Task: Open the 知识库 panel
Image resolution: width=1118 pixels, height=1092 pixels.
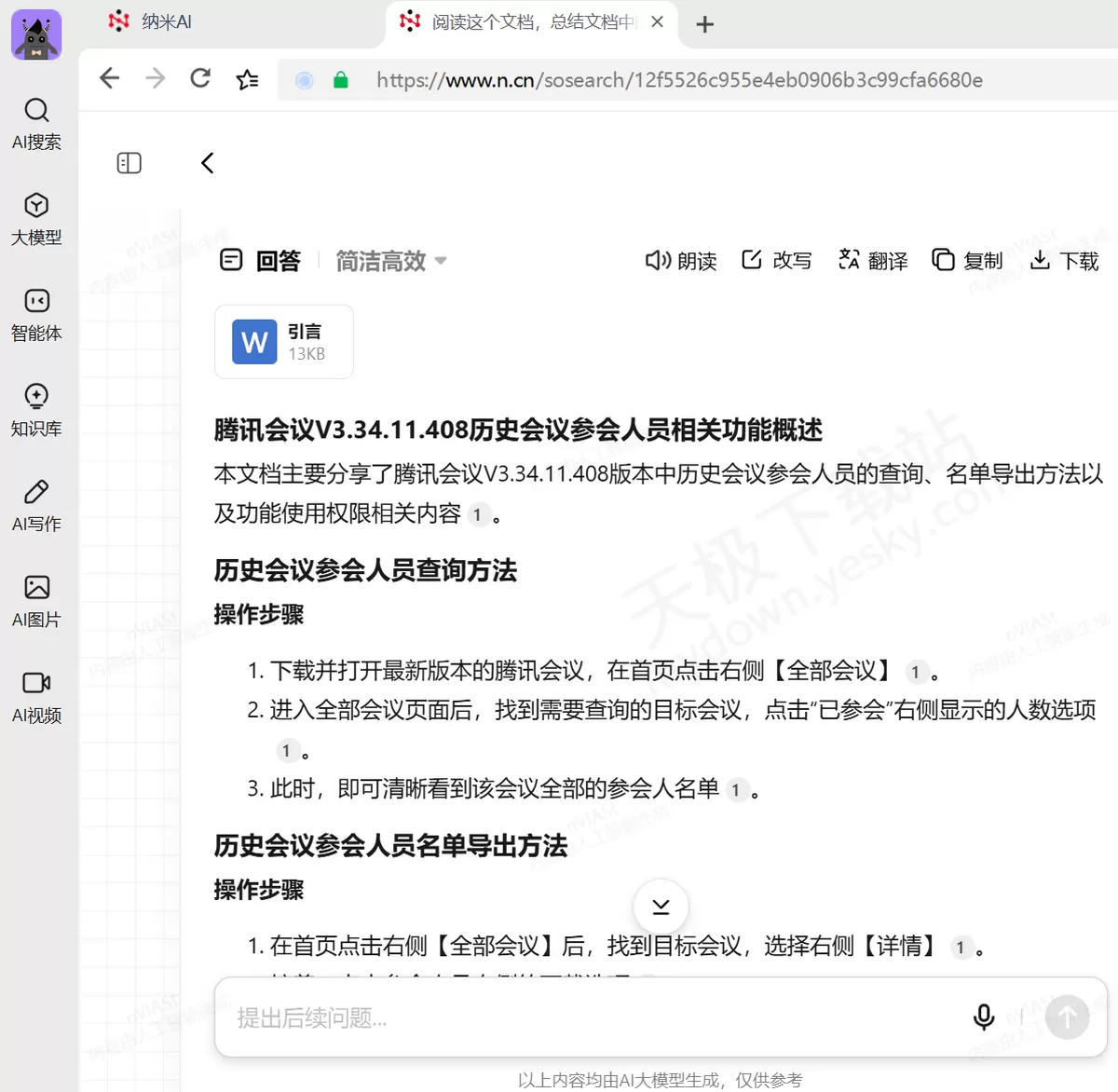Action: pyautogui.click(x=36, y=411)
